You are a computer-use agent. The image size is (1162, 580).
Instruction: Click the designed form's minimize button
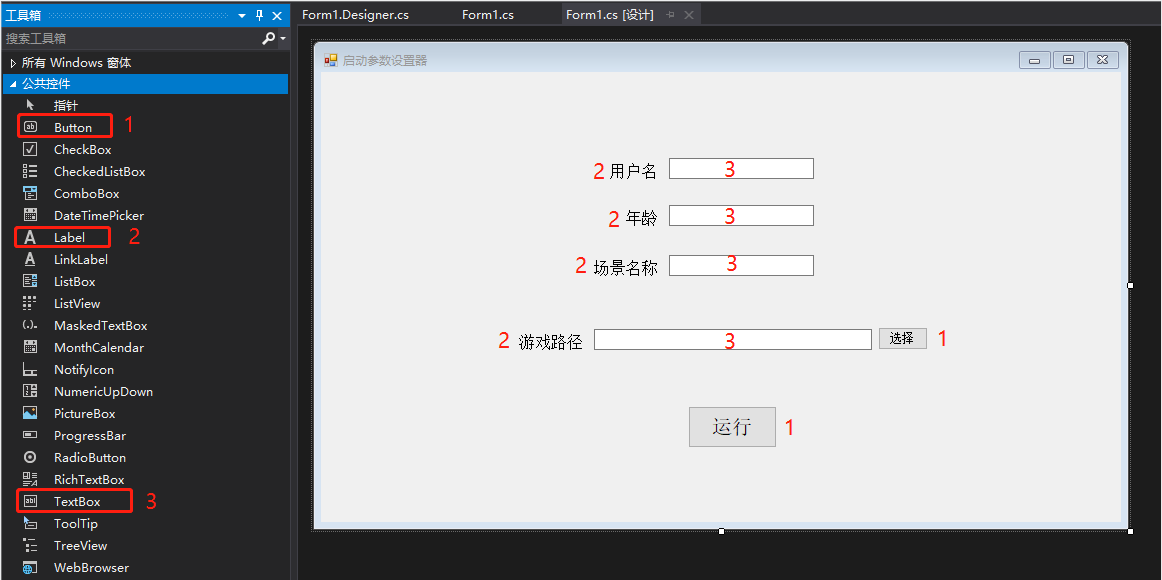[1035, 60]
